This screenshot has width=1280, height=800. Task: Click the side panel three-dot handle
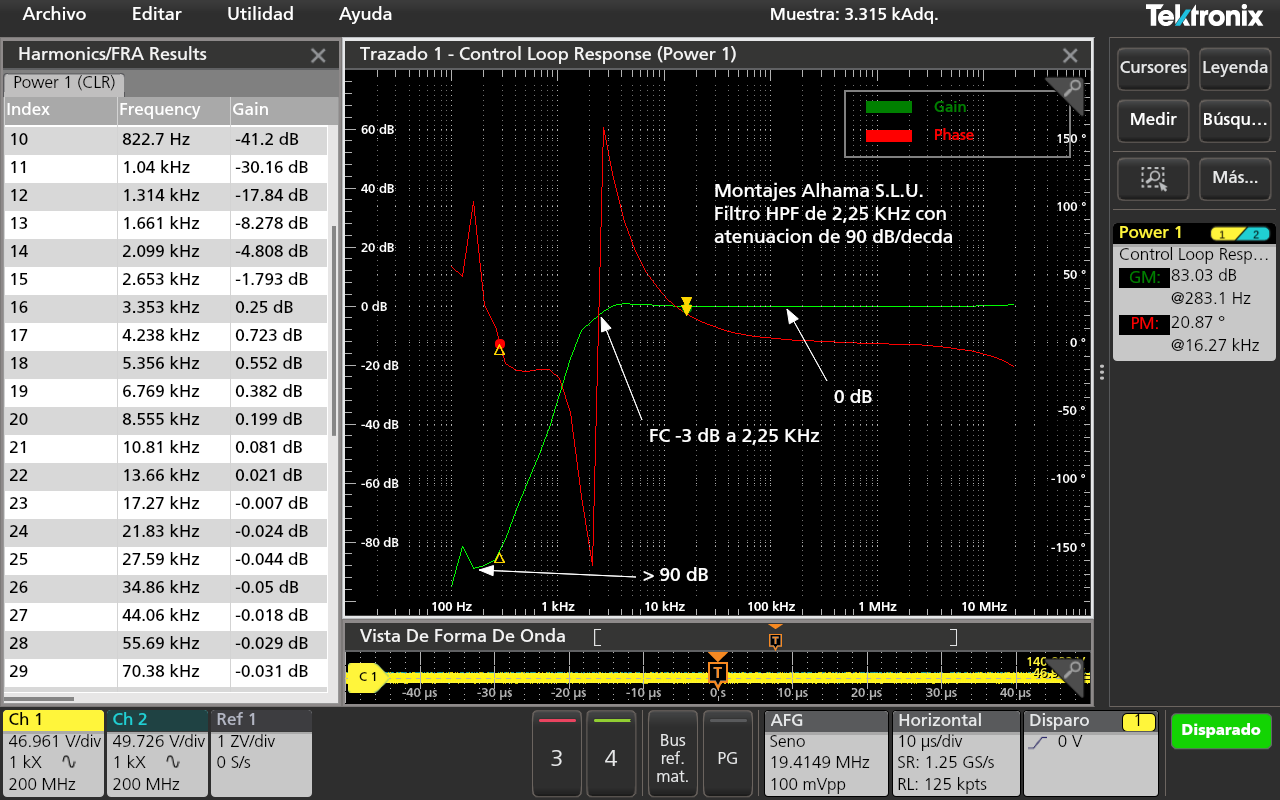point(1102,372)
